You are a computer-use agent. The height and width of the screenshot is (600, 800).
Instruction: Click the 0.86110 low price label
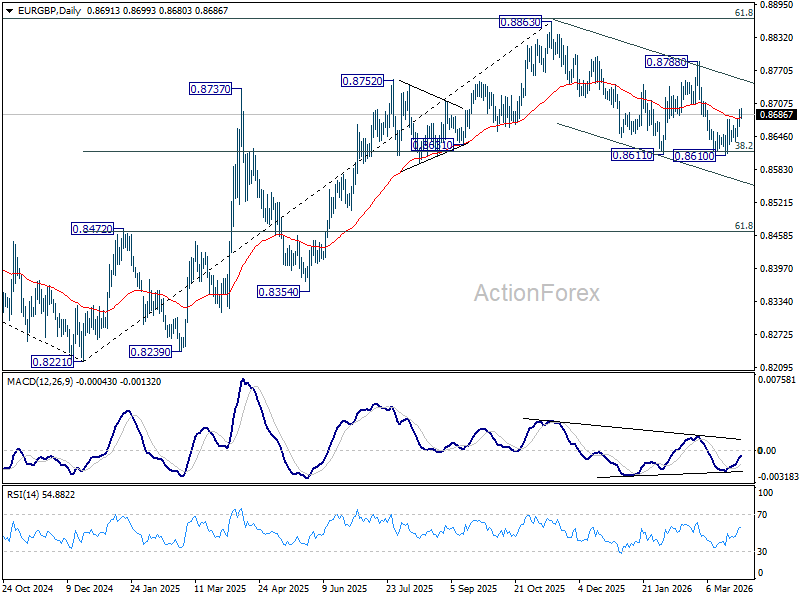point(632,155)
